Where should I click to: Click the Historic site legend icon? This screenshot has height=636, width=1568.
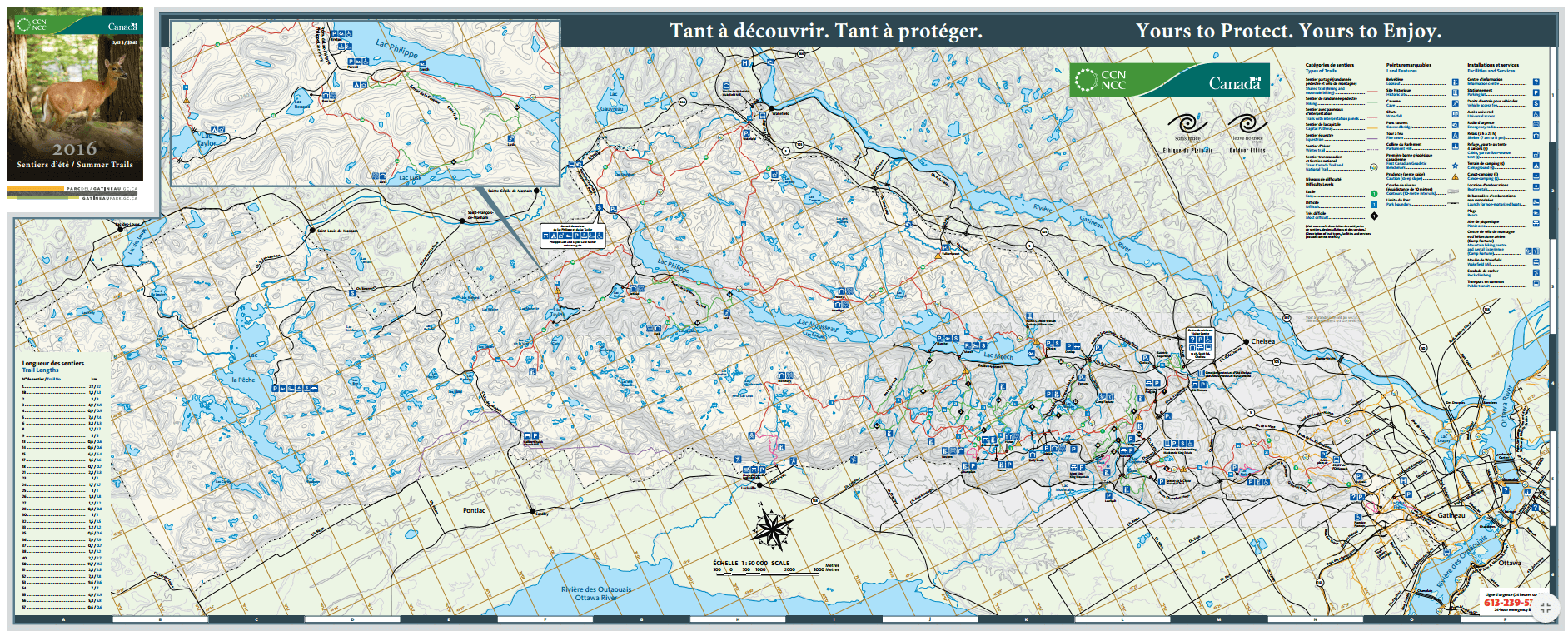tap(1455, 92)
